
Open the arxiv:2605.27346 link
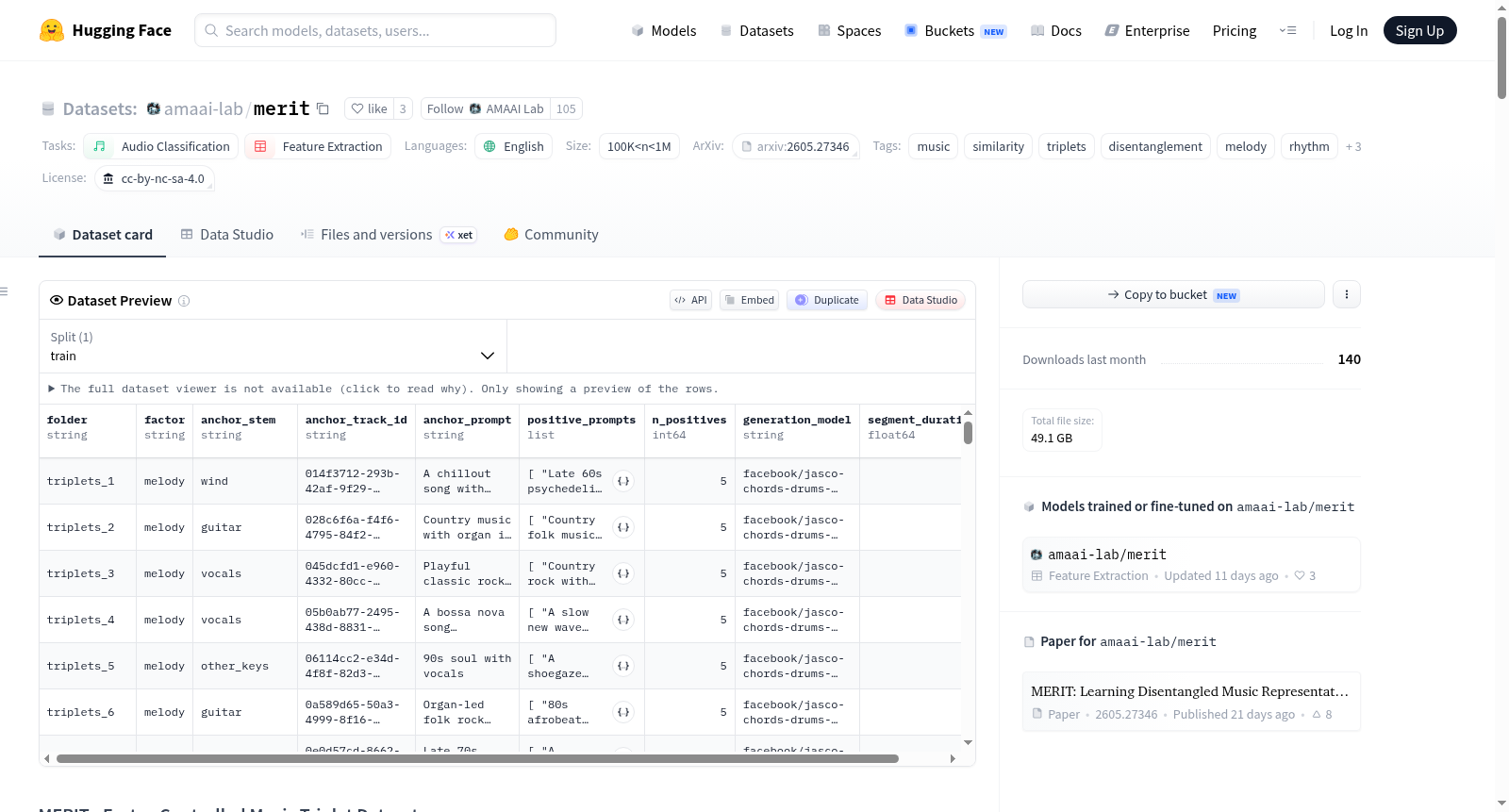pos(795,146)
